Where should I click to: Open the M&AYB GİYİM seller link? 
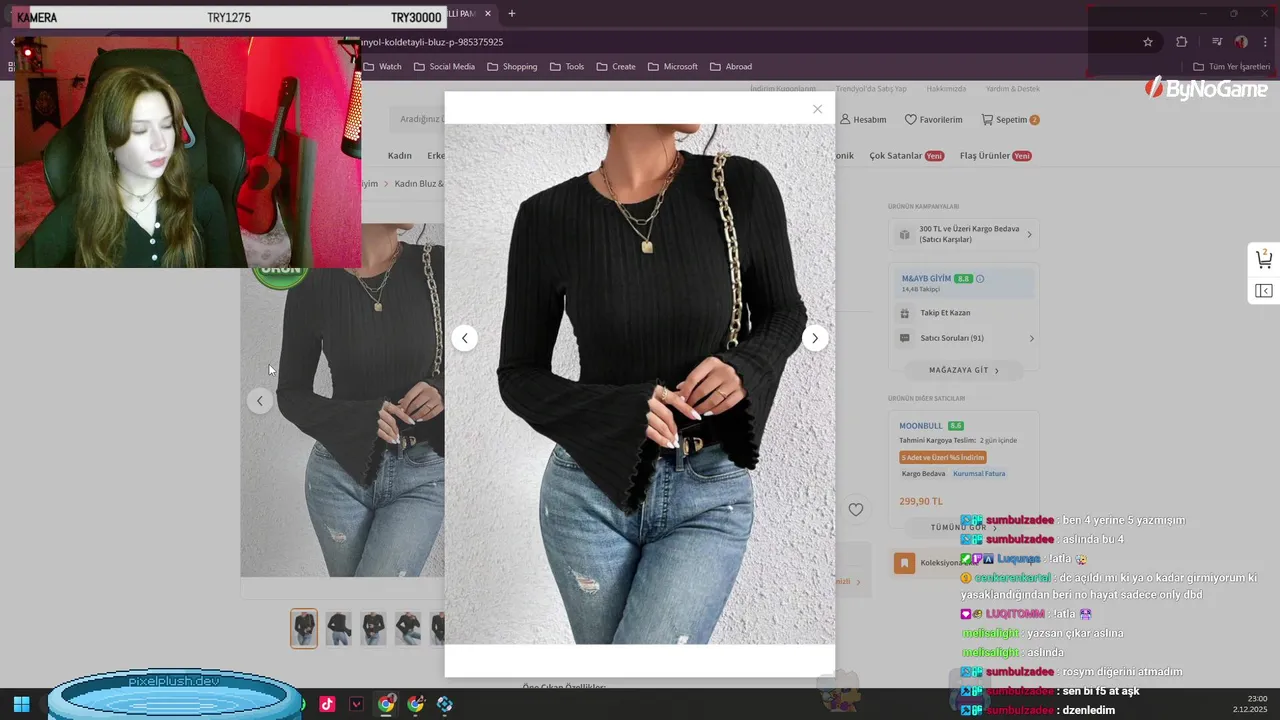(926, 279)
